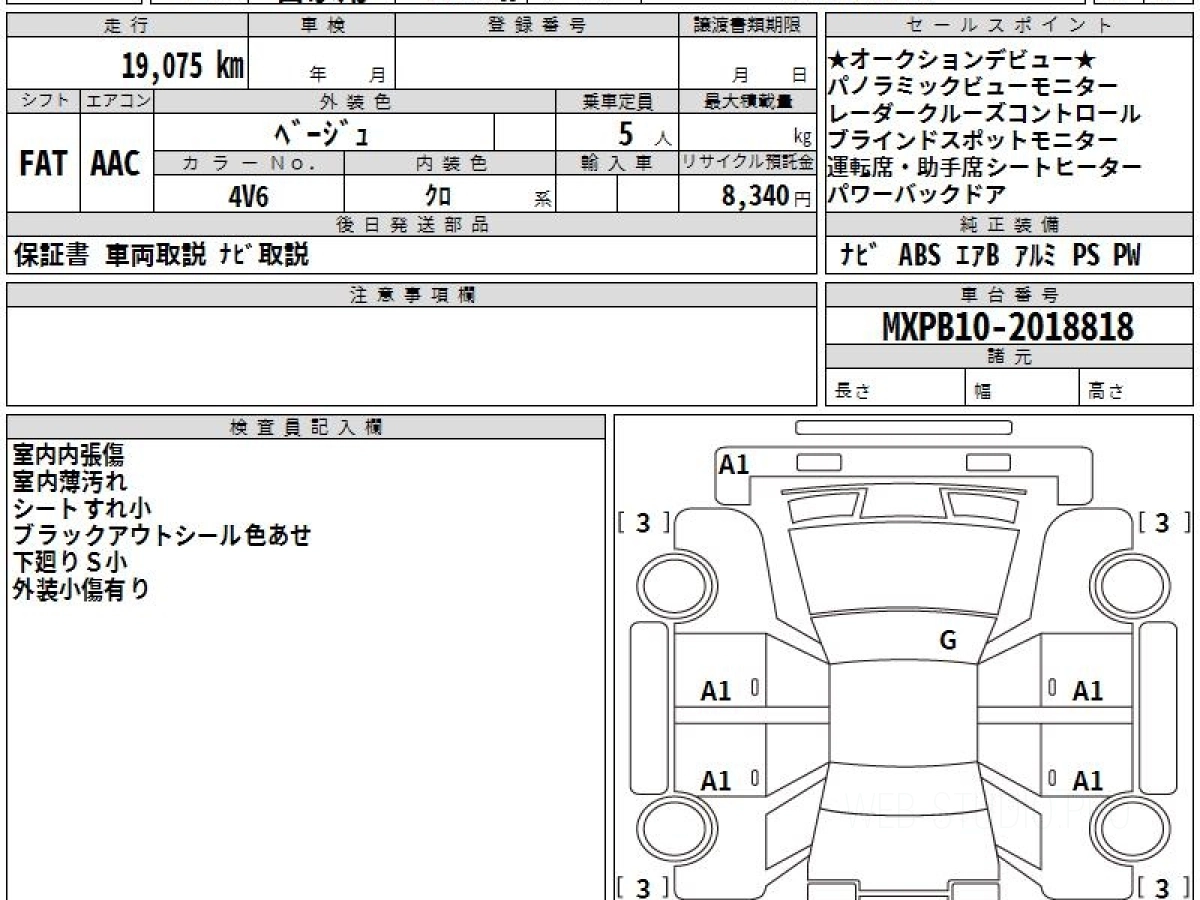
Task: Click the color number 4V6
Action: pos(248,195)
